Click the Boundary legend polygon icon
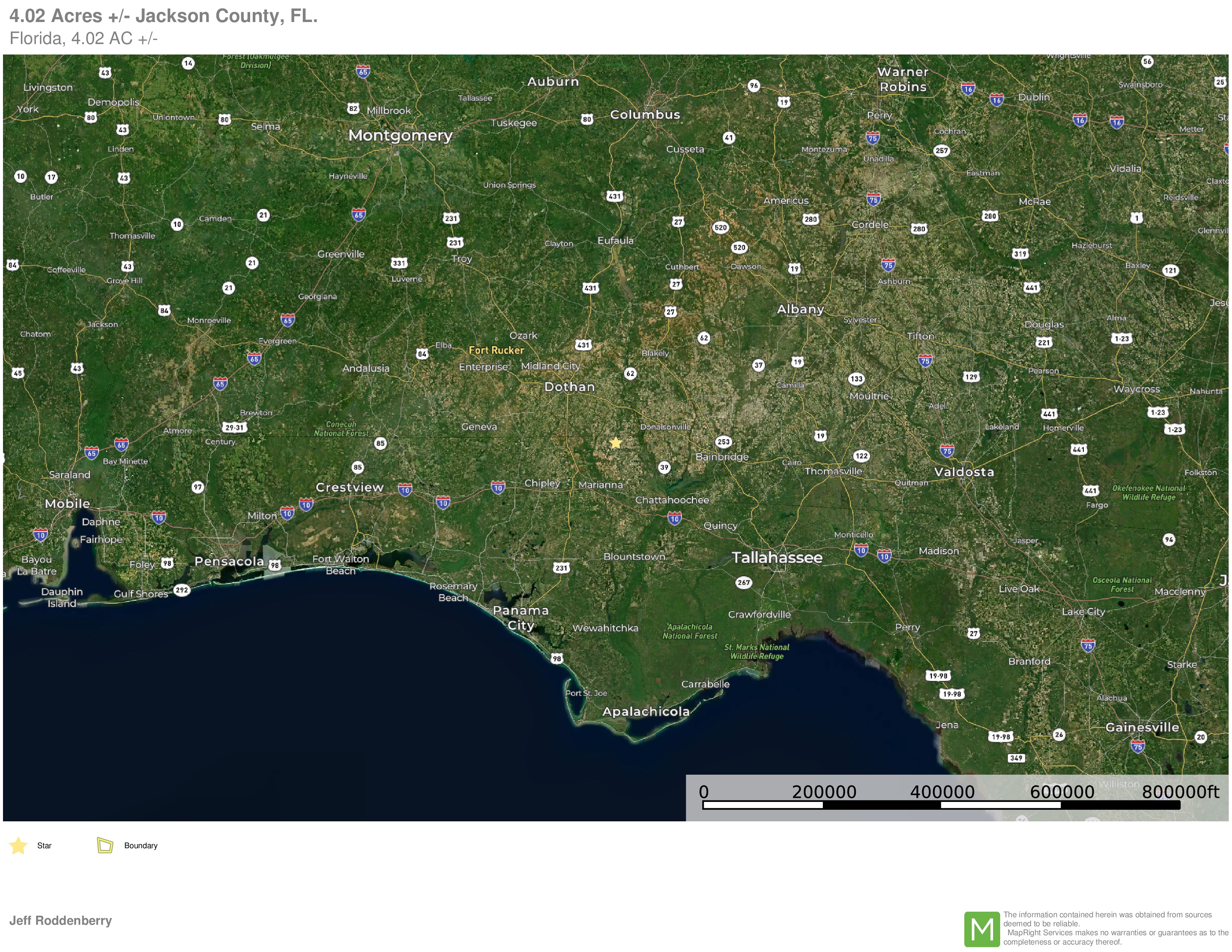Screen dimensions: 1232x952 point(105,845)
